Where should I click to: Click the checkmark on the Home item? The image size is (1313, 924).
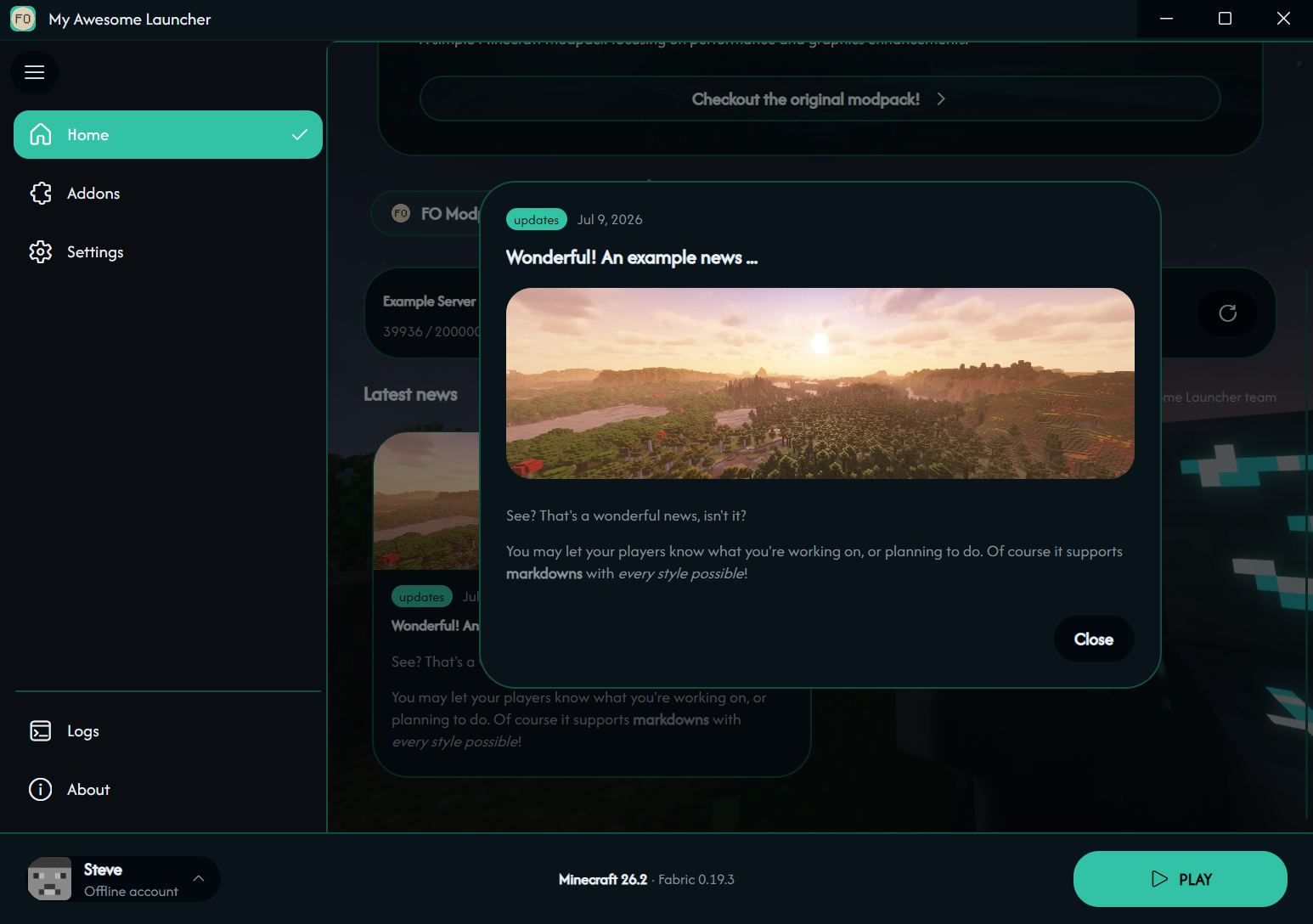click(300, 134)
